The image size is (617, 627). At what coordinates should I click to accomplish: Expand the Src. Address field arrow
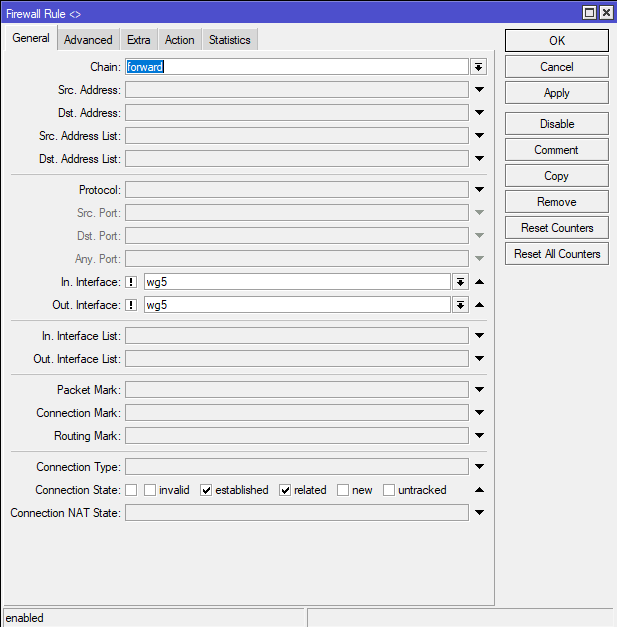pos(479,90)
